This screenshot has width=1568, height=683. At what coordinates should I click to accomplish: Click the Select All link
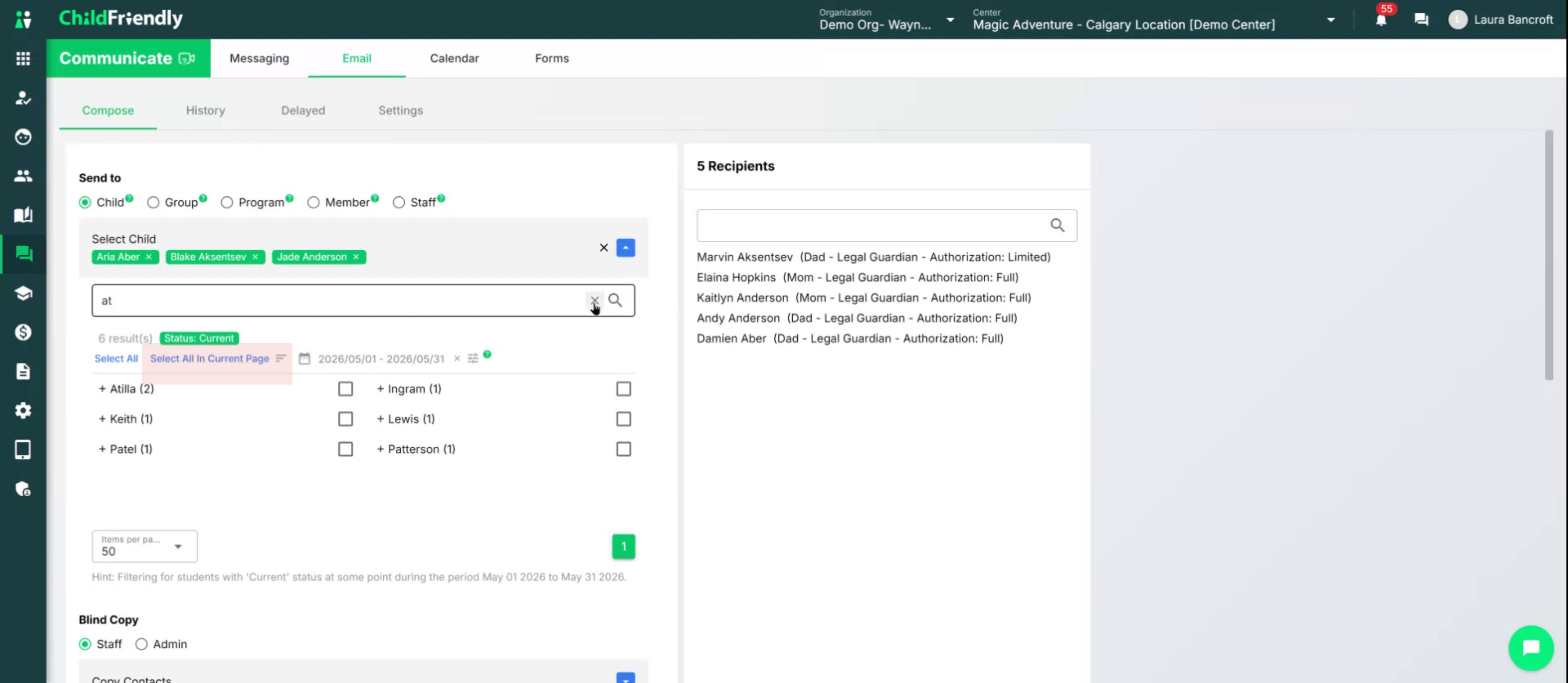coord(115,358)
